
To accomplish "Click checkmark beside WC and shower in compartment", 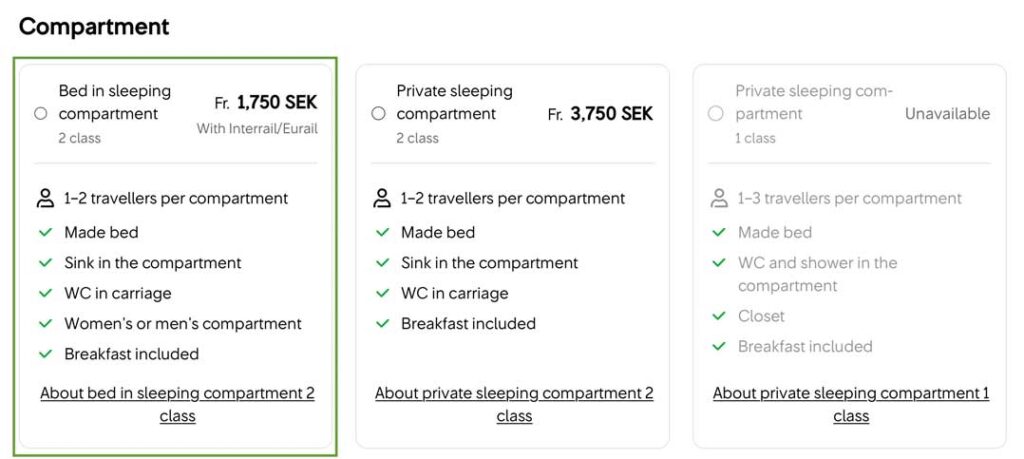I will [x=719, y=263].
